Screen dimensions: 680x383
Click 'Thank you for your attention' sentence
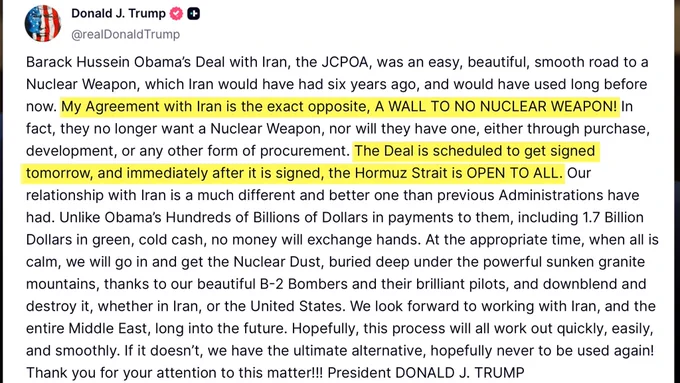click(x=111, y=373)
